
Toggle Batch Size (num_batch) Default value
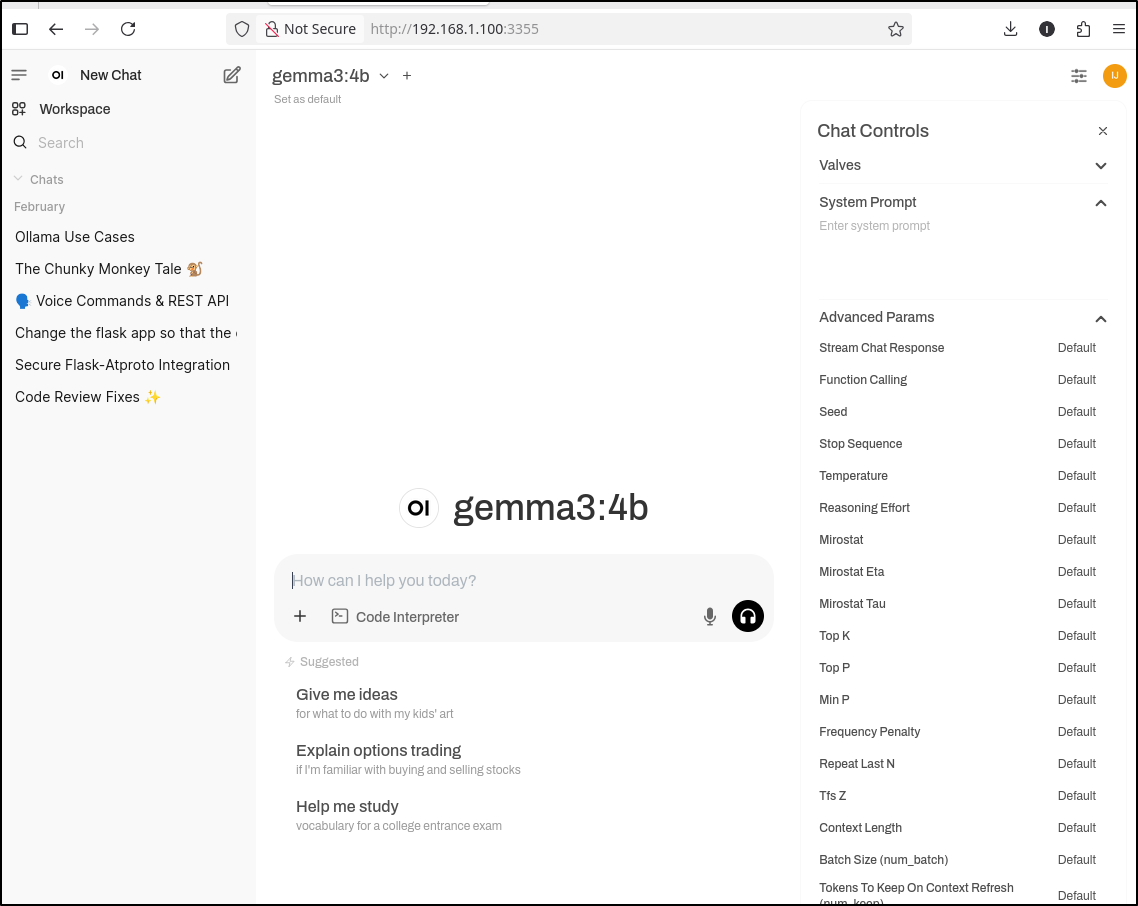(1077, 859)
